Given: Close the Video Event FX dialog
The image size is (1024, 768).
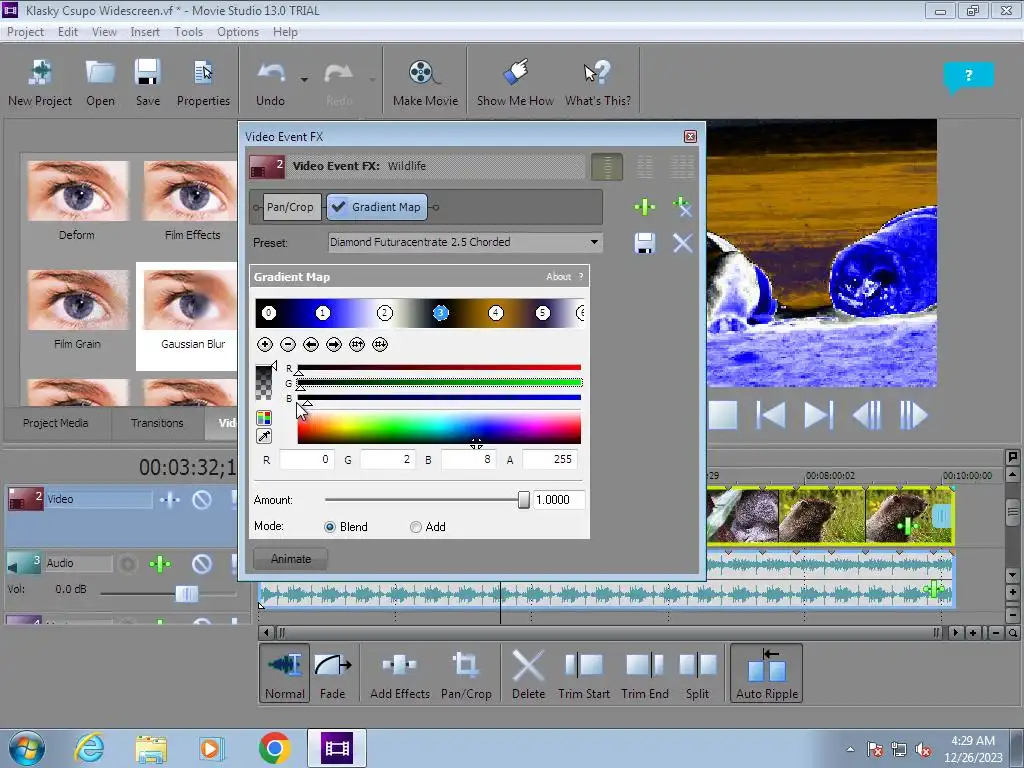Looking at the screenshot, I should (x=690, y=136).
